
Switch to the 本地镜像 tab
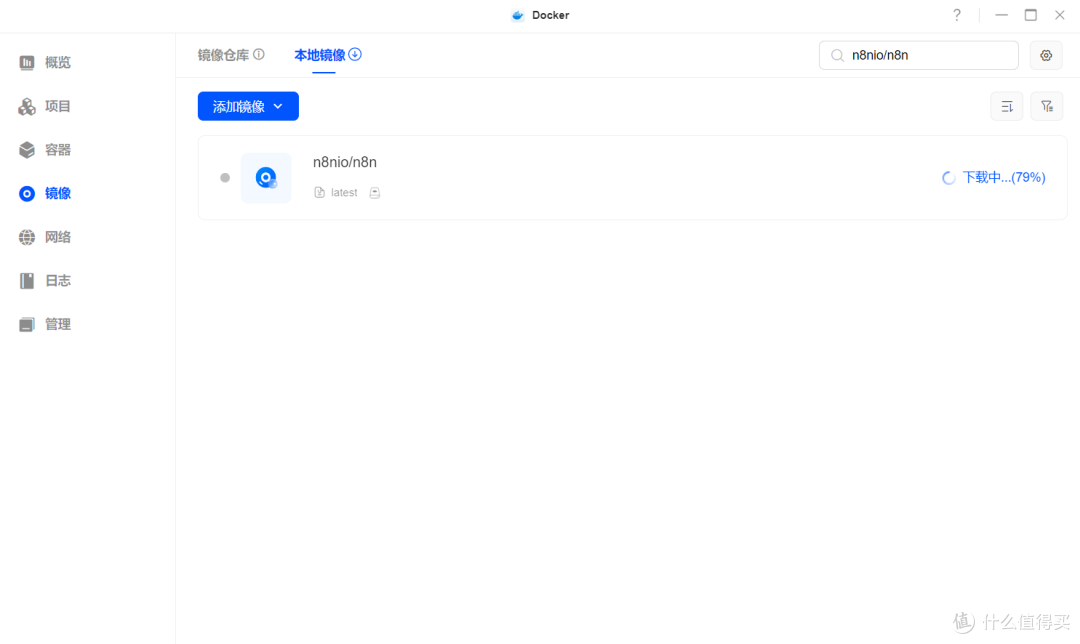point(320,55)
